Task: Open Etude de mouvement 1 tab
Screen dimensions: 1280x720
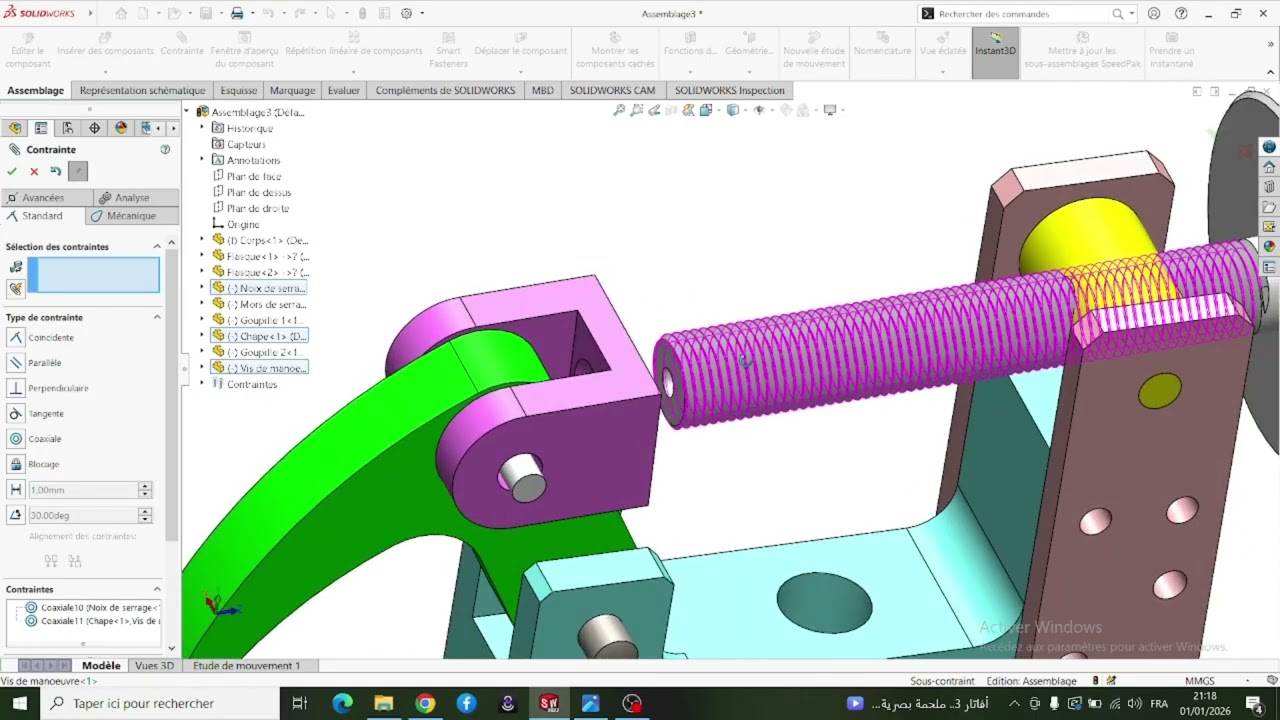Action: pos(246,666)
